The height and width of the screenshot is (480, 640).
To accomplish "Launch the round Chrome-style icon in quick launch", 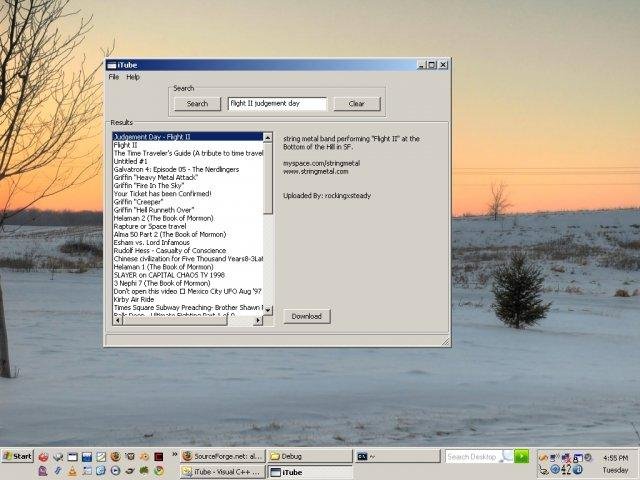I will coord(159,471).
